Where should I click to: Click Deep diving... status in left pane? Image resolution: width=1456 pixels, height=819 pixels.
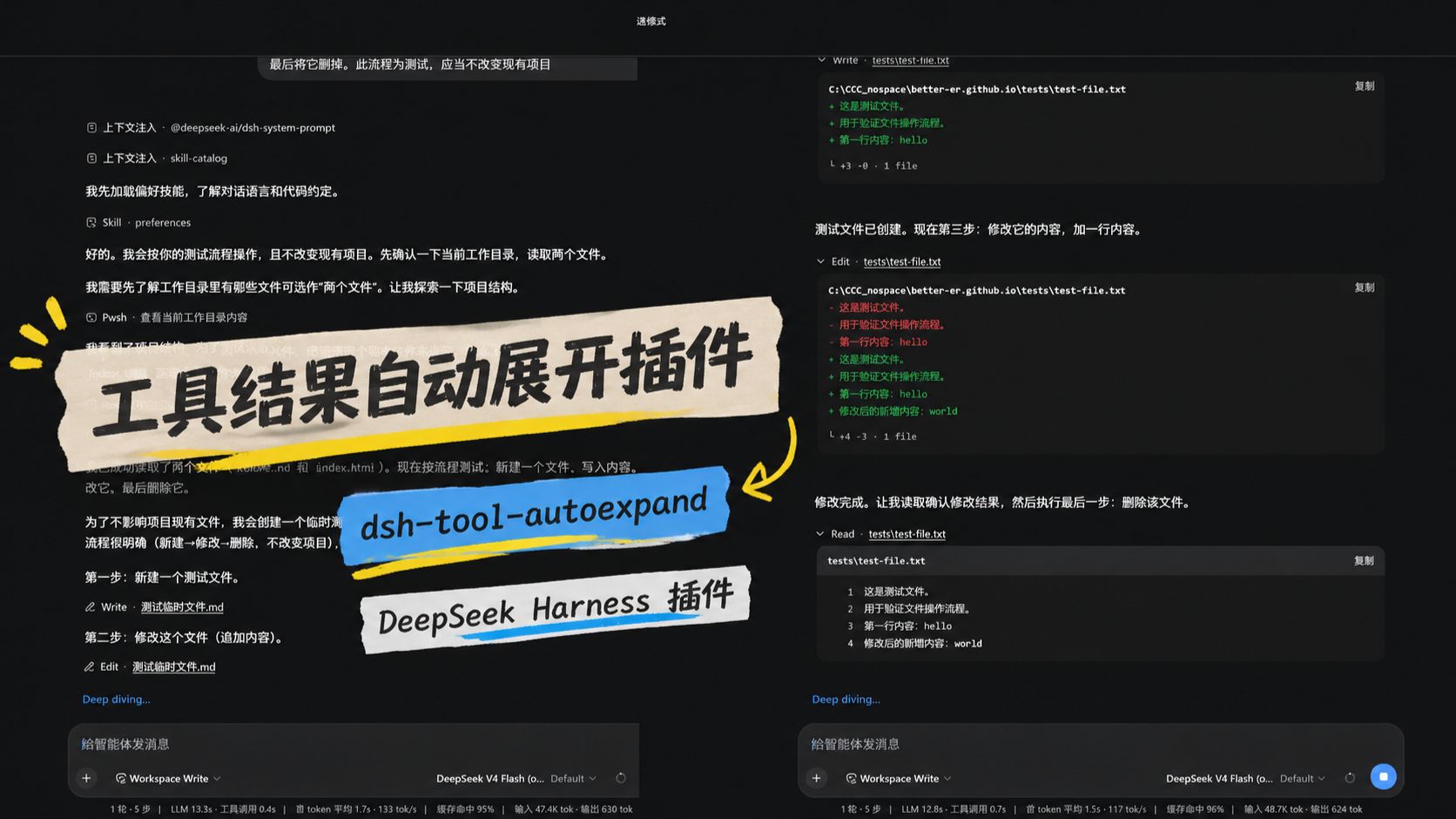116,699
